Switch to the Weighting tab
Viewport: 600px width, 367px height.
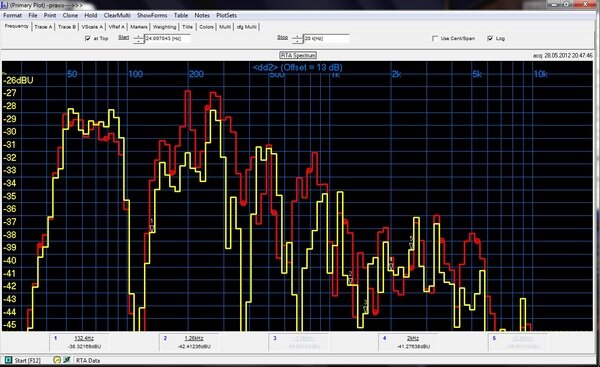pyautogui.click(x=165, y=27)
